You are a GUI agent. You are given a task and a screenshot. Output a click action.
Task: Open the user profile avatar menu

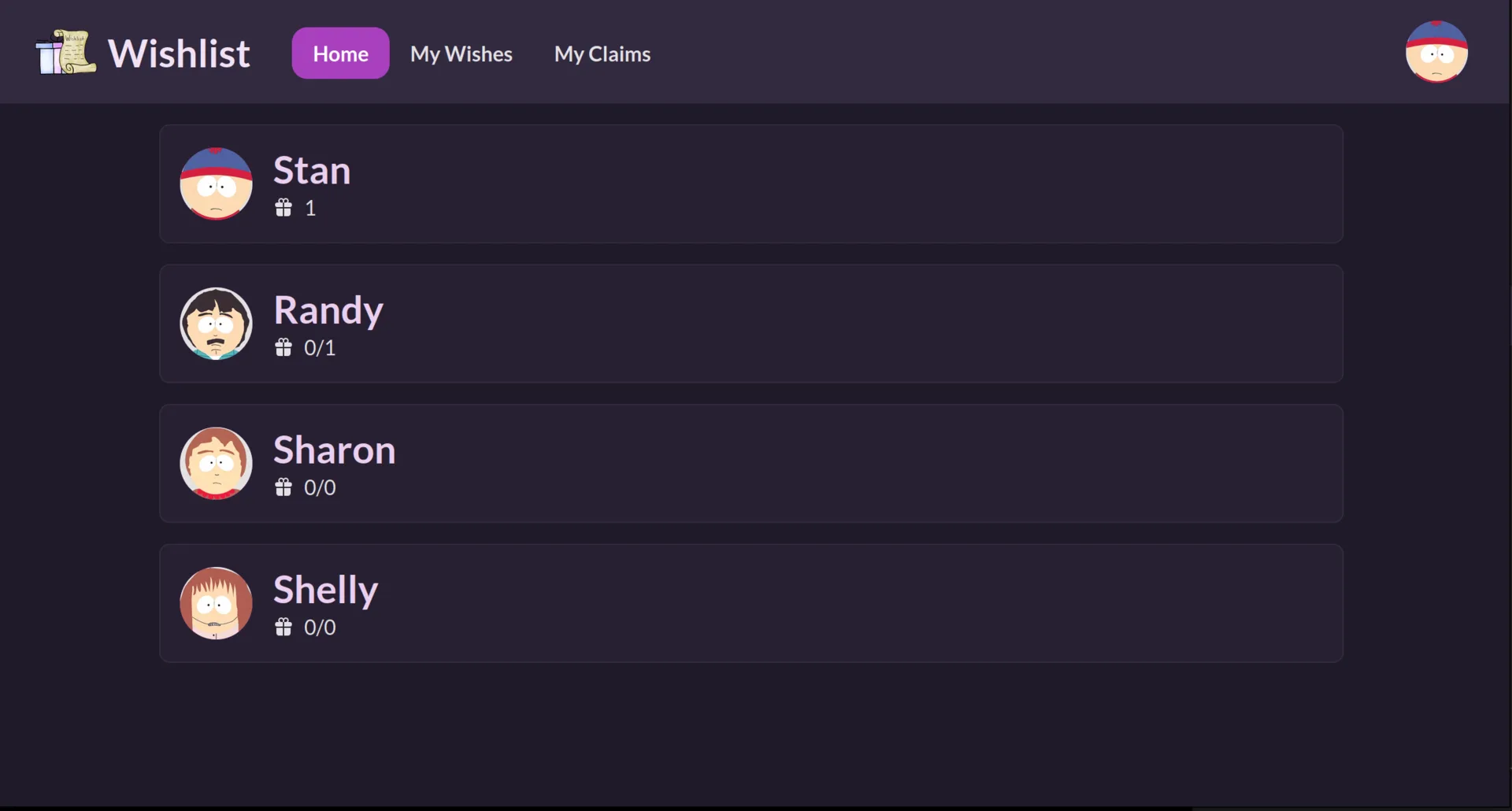pos(1436,52)
